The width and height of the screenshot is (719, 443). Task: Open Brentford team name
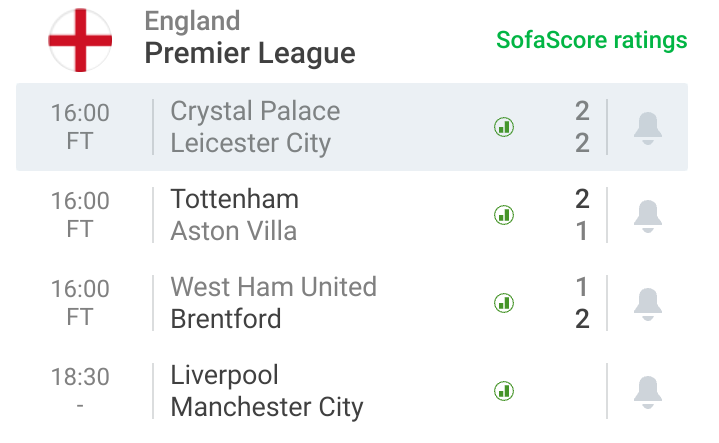pos(226,319)
